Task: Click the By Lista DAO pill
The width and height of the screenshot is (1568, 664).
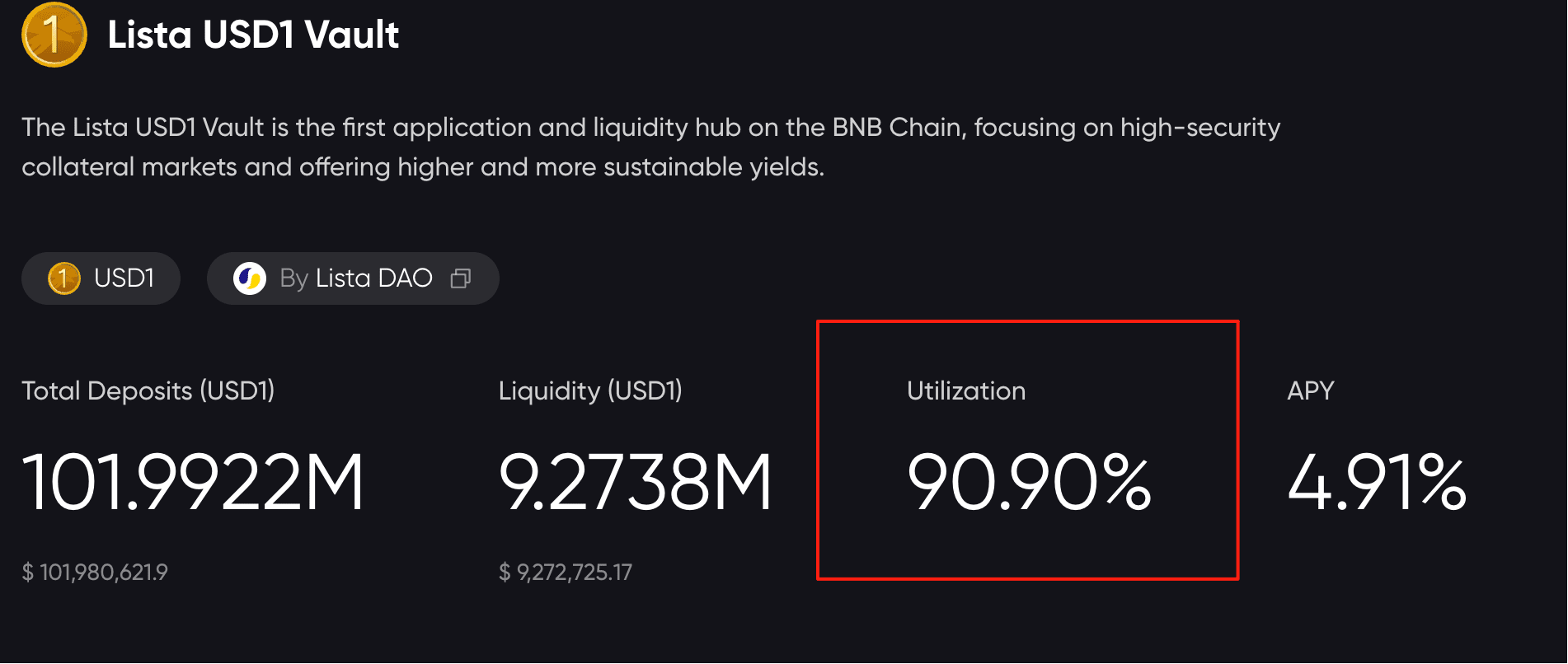Action: (x=353, y=278)
